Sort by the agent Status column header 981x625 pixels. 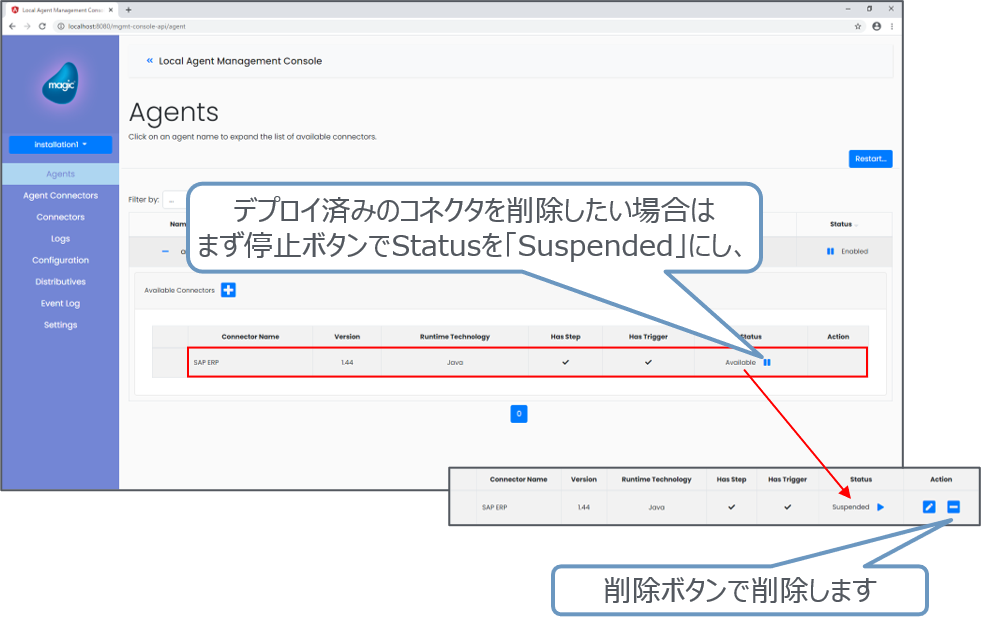coord(843,224)
